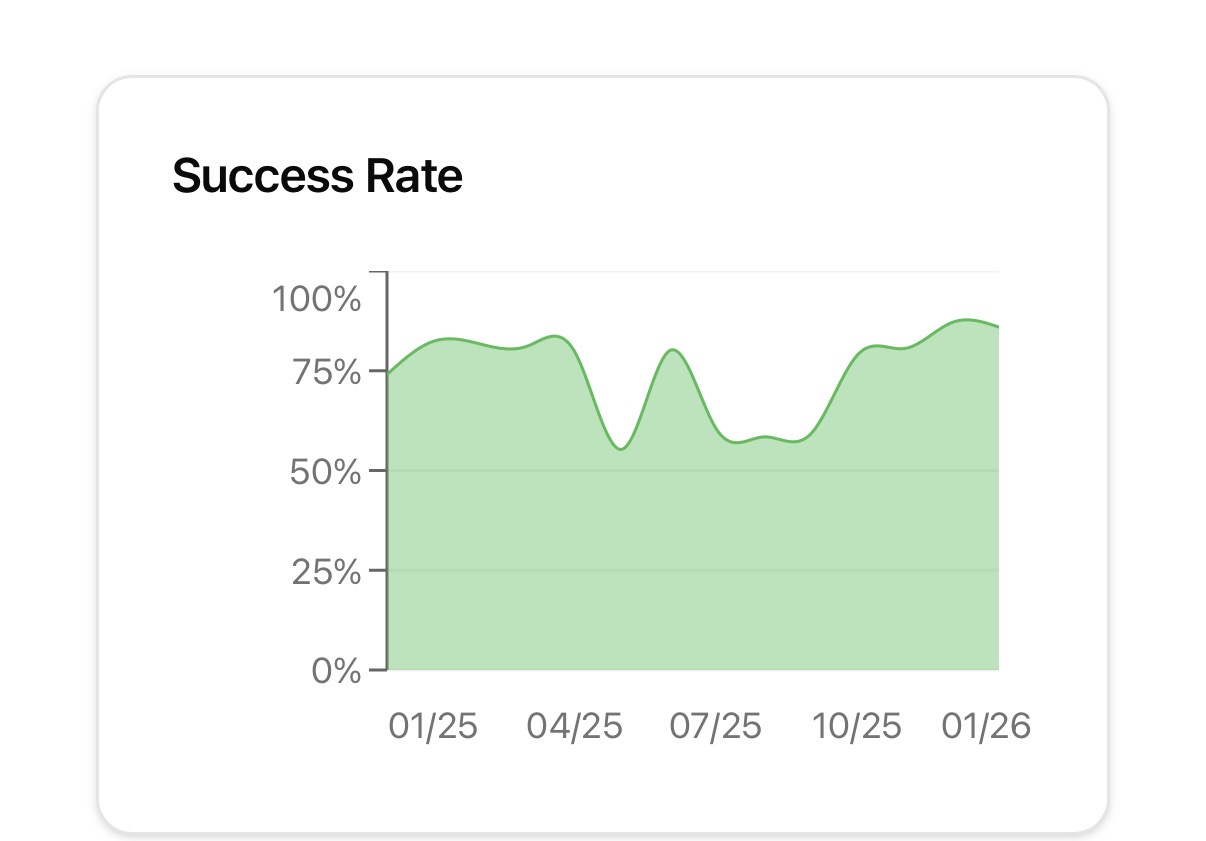This screenshot has height=841, width=1206.
Task: Select the 04/25 x-axis date label
Action: click(x=575, y=727)
